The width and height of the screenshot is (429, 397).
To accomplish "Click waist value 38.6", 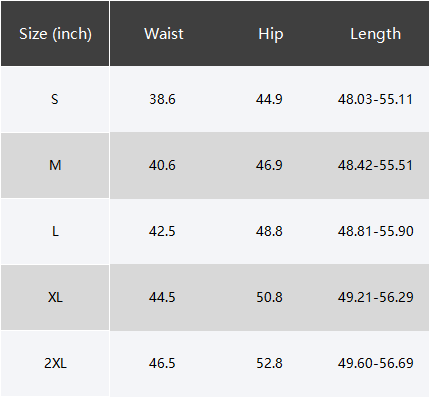I will pyautogui.click(x=162, y=99).
